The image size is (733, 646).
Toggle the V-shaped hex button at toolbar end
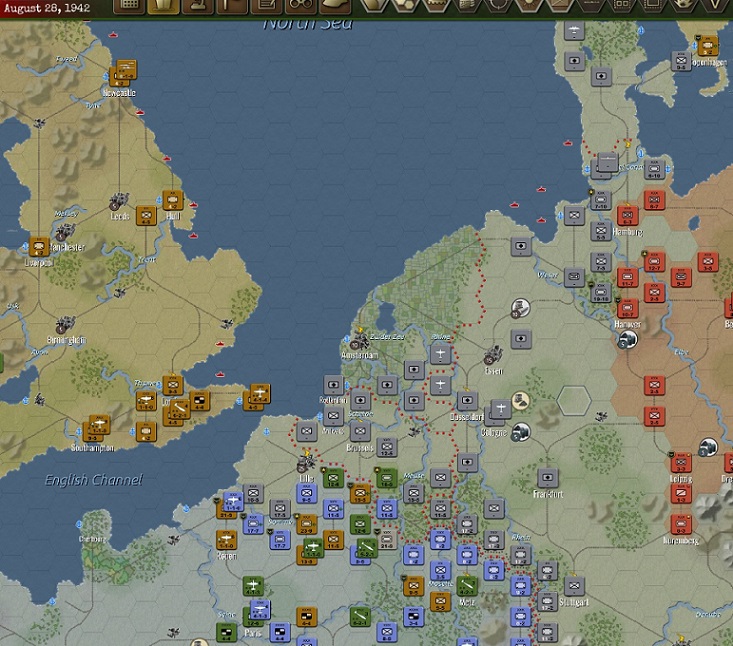click(714, 5)
